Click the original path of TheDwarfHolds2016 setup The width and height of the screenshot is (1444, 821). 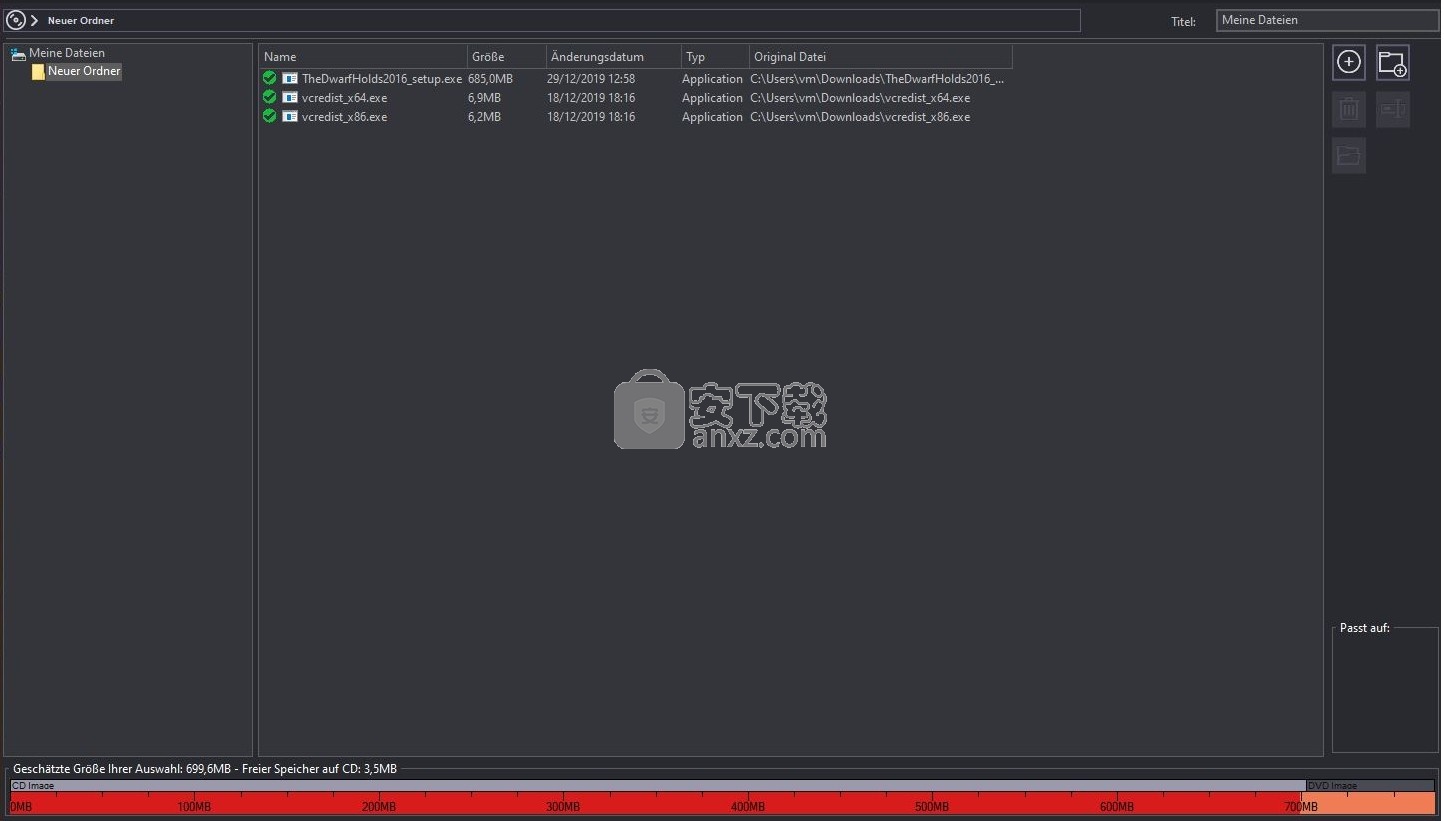point(878,79)
